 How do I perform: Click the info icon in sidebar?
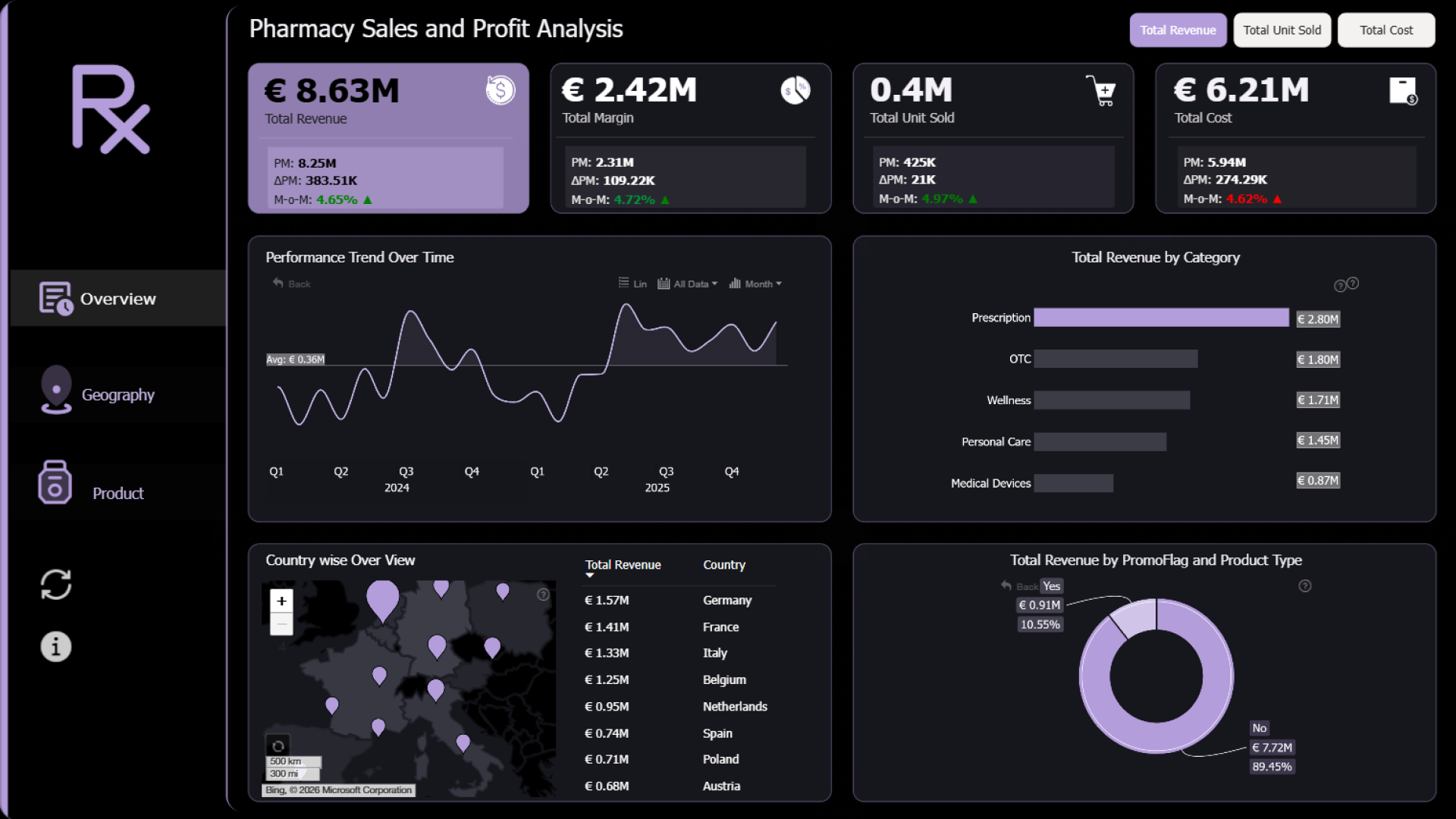pos(55,647)
